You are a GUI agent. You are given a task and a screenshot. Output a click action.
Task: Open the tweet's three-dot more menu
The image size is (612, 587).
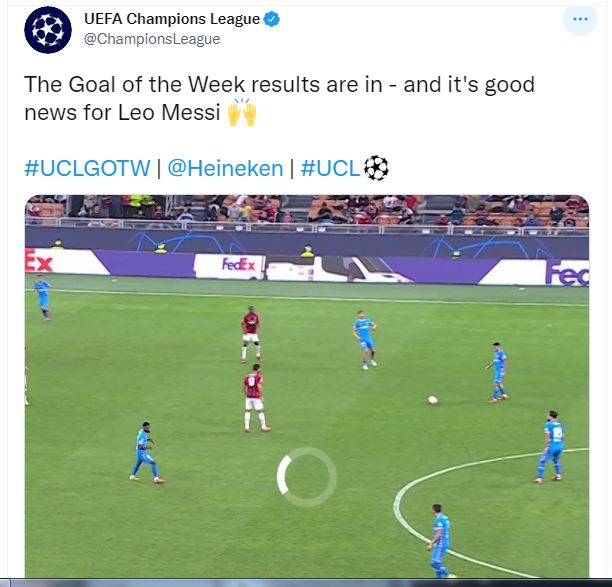580,19
